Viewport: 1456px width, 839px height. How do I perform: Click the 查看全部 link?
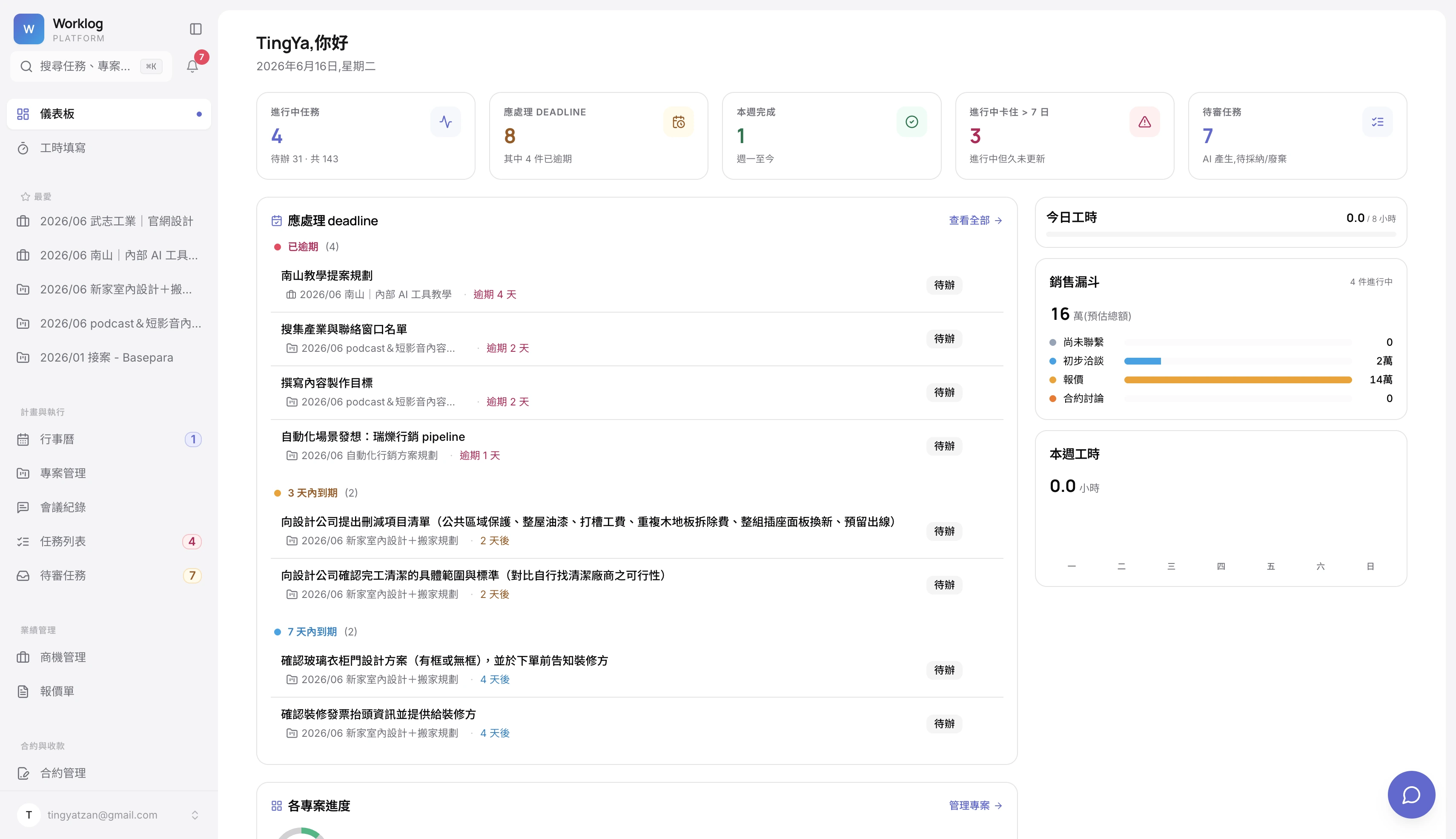point(975,221)
